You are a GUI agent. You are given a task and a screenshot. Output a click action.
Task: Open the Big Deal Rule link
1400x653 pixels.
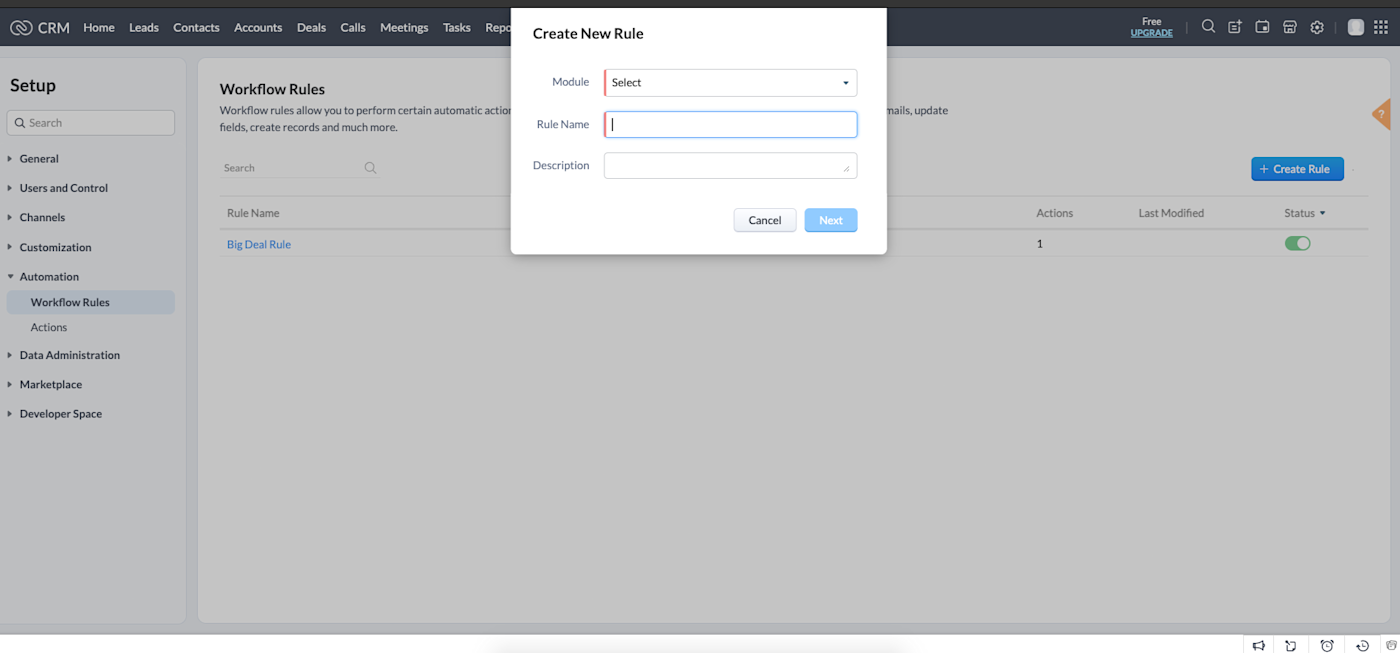click(x=259, y=244)
